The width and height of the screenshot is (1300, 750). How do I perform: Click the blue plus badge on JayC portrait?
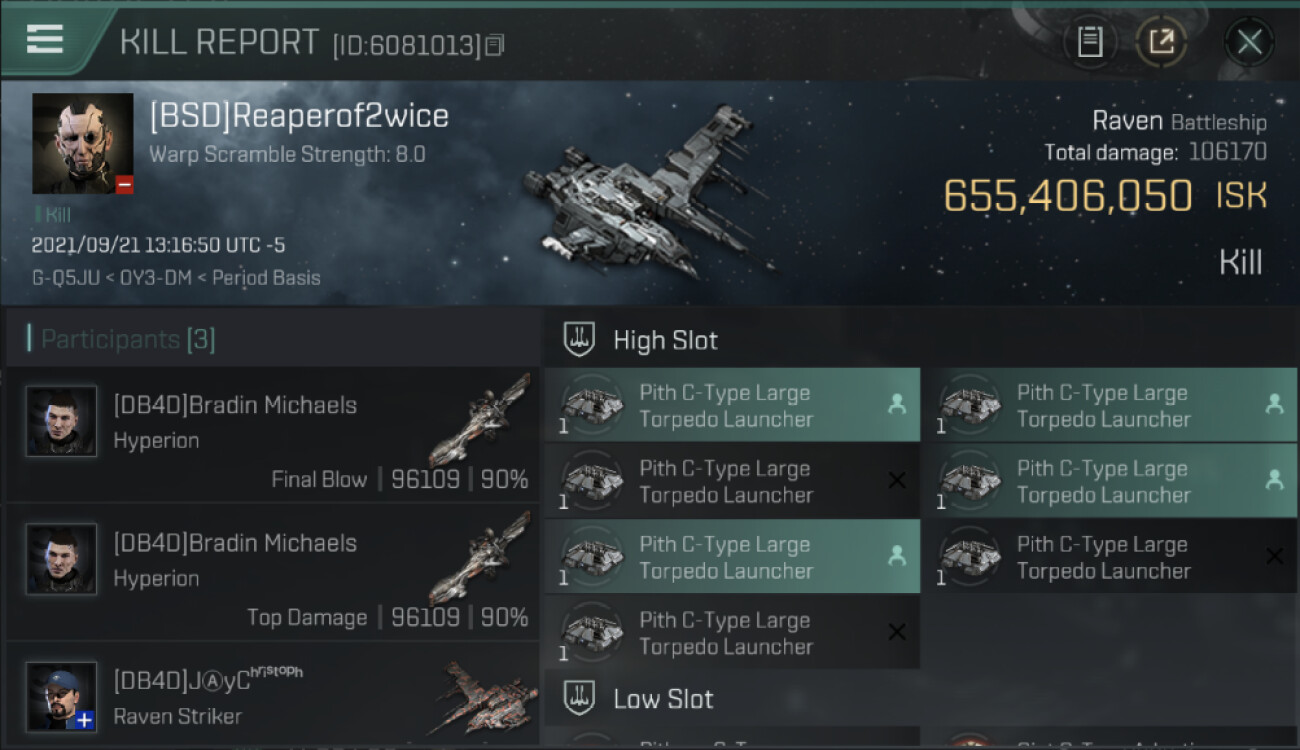click(x=86, y=719)
